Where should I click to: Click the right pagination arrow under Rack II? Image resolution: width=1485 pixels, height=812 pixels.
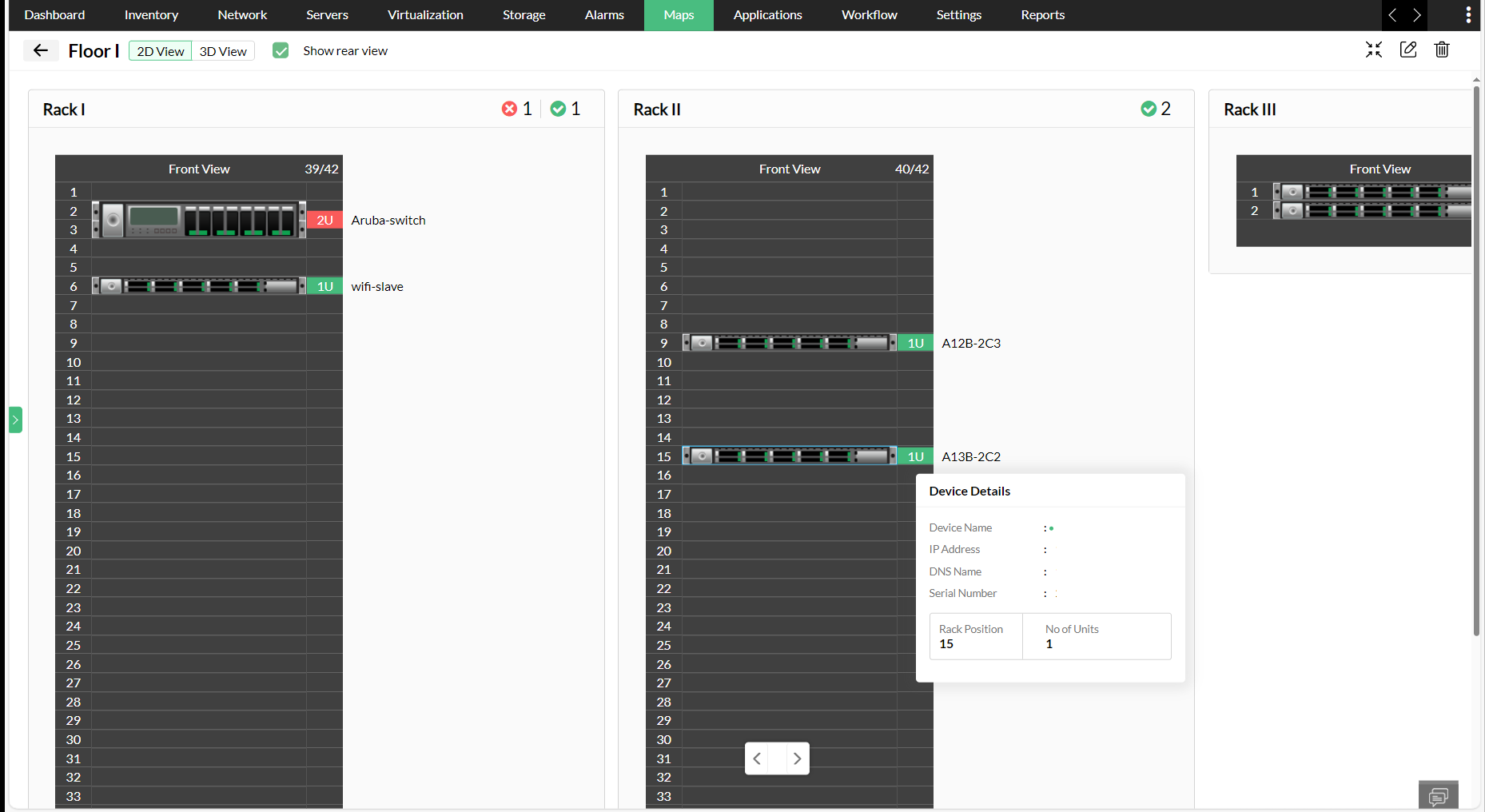coord(796,758)
